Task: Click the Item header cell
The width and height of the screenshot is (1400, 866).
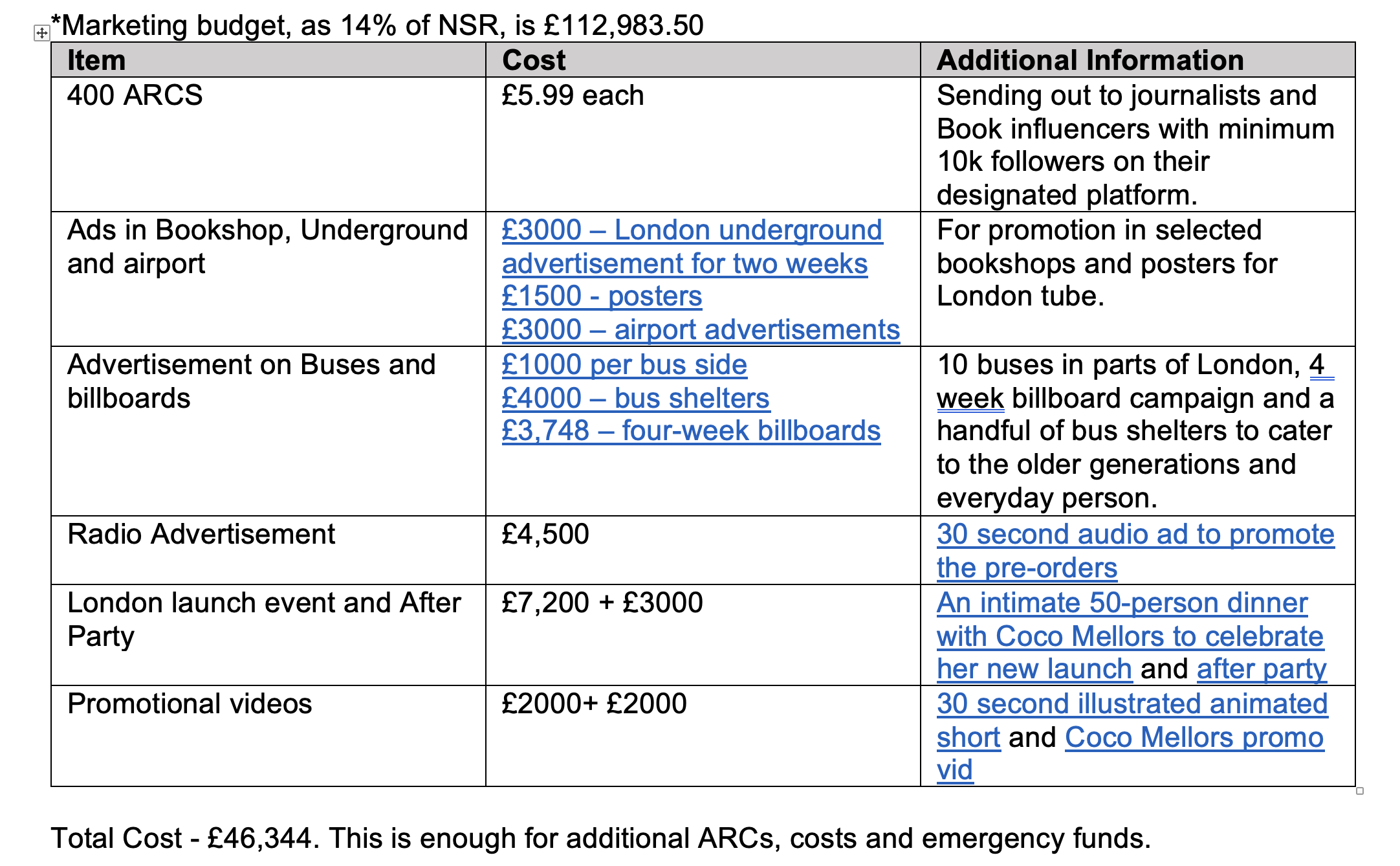Action: (x=268, y=60)
